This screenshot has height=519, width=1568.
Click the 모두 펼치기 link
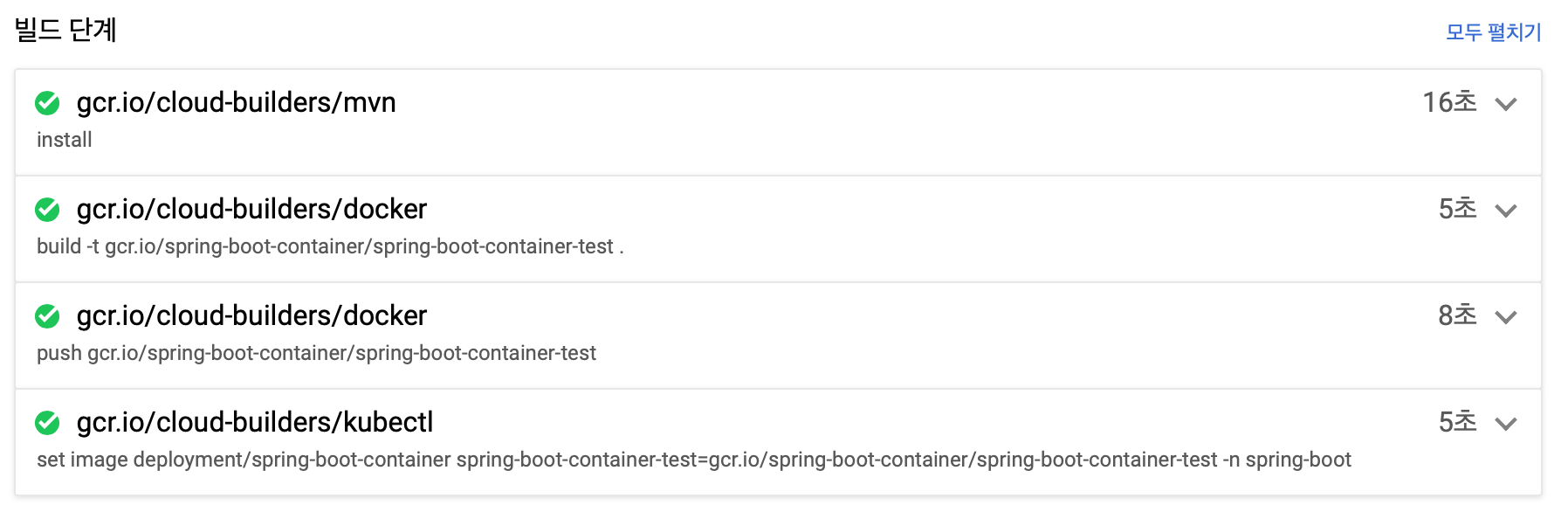(x=1493, y=32)
